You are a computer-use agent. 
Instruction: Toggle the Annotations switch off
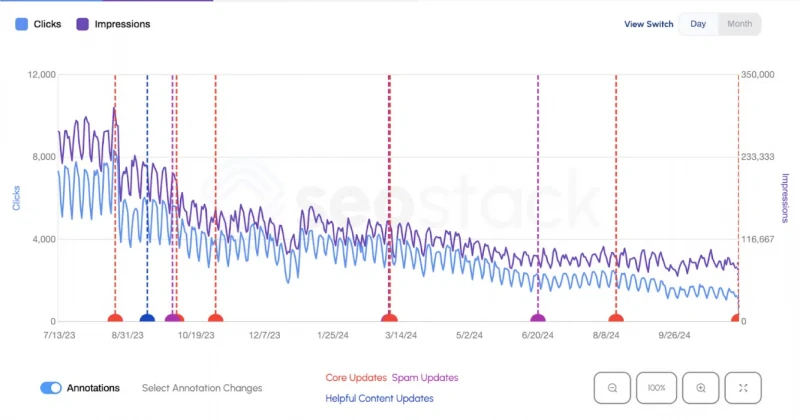pyautogui.click(x=51, y=388)
